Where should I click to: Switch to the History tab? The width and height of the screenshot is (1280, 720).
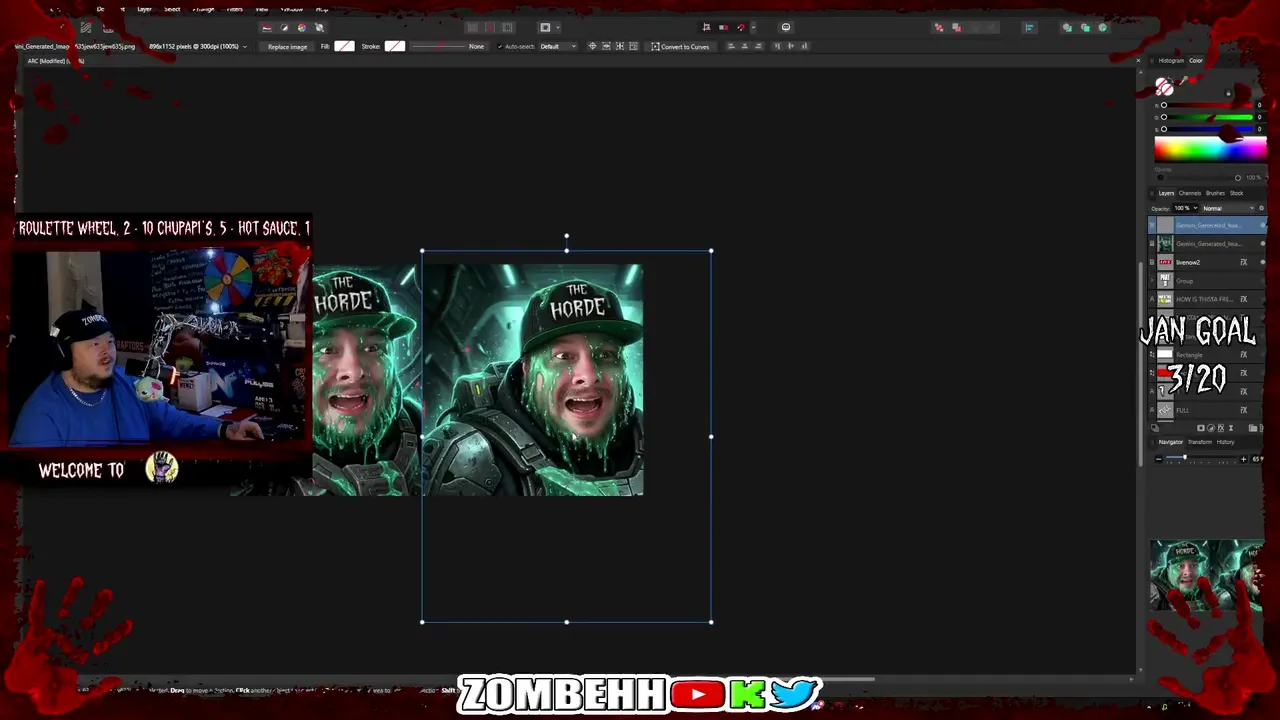1225,442
